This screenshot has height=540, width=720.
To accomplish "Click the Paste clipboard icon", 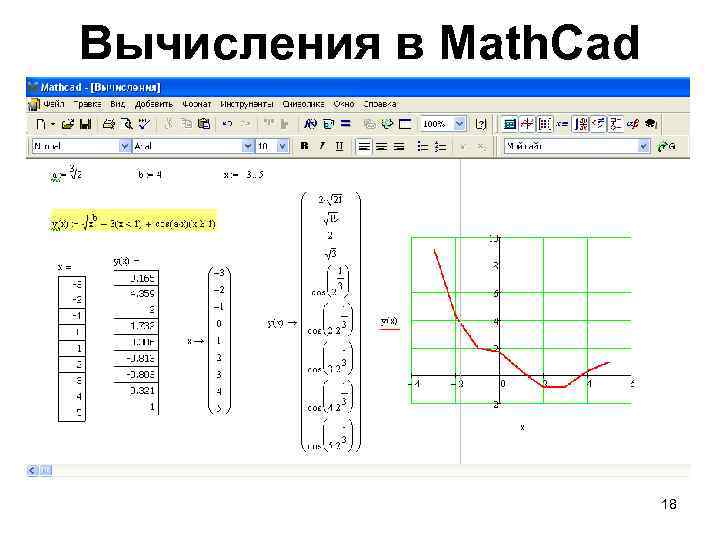I will (x=204, y=124).
